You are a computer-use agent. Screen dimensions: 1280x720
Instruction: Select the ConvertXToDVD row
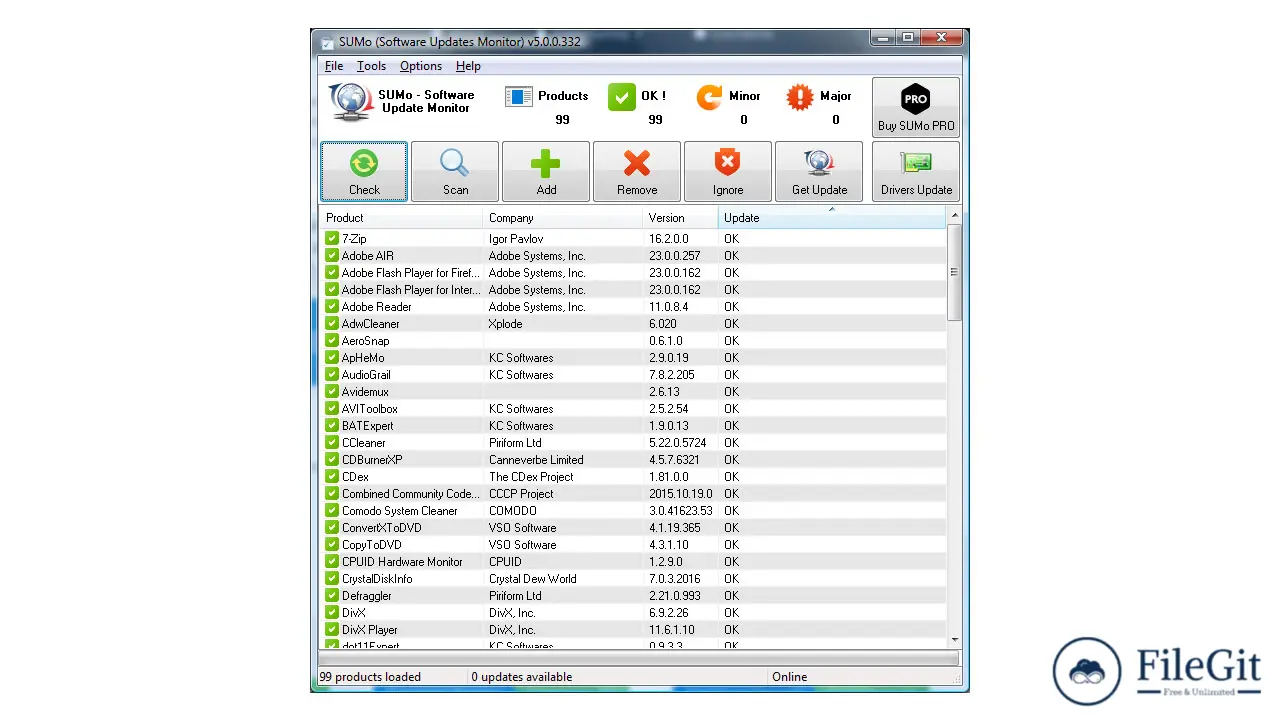[x=632, y=528]
